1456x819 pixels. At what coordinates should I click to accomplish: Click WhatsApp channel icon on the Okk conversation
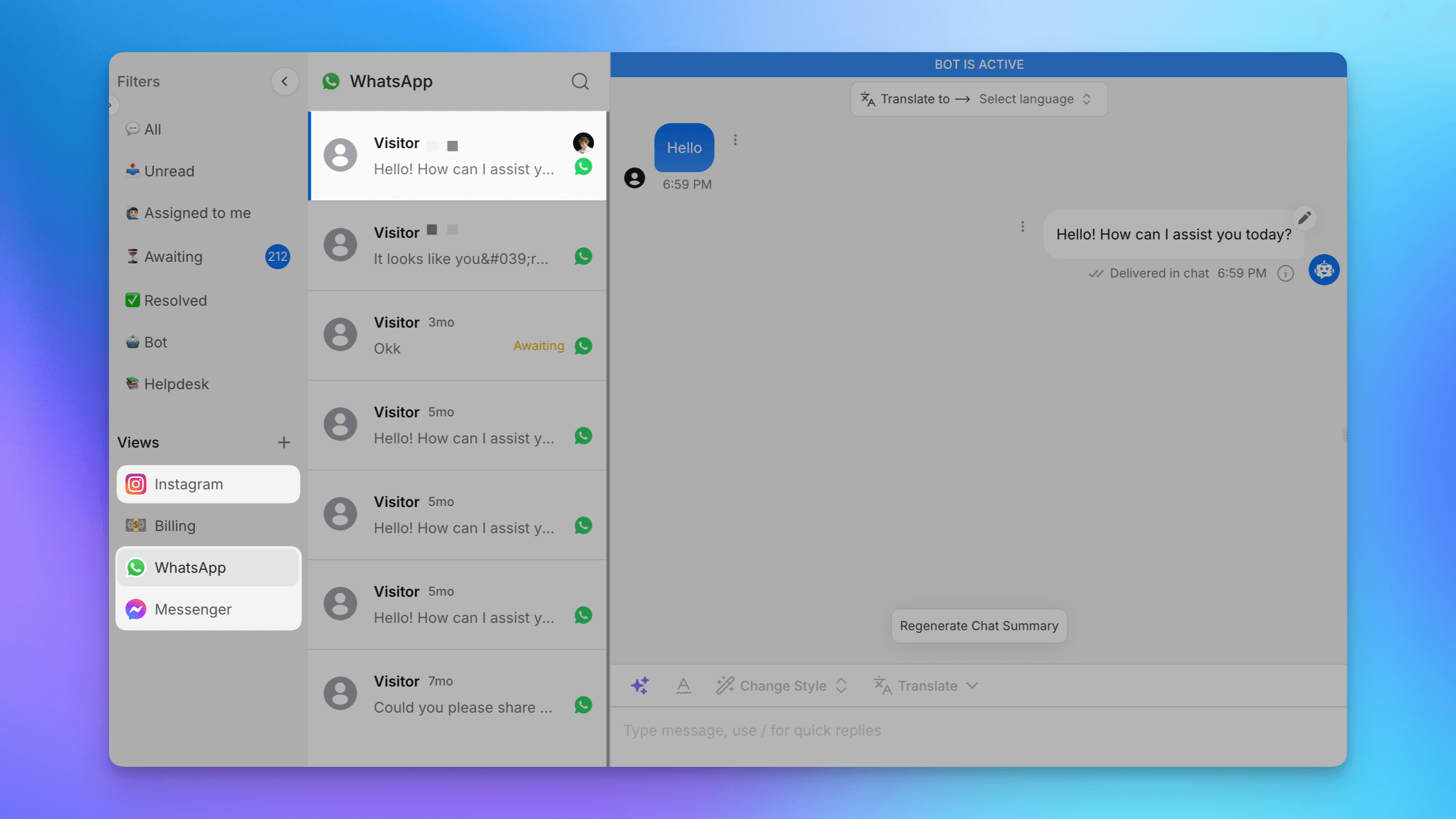click(x=583, y=346)
